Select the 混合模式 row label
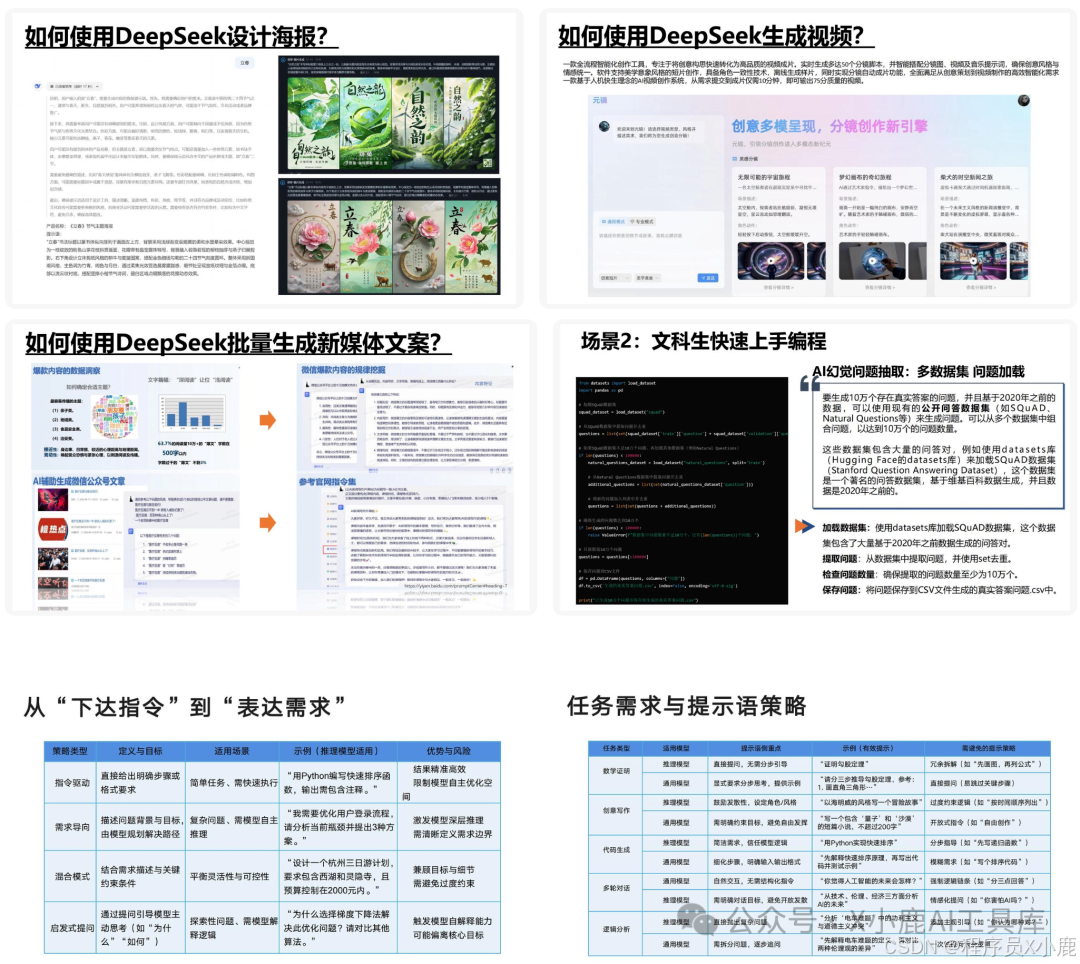This screenshot has width=1080, height=964. coord(72,877)
